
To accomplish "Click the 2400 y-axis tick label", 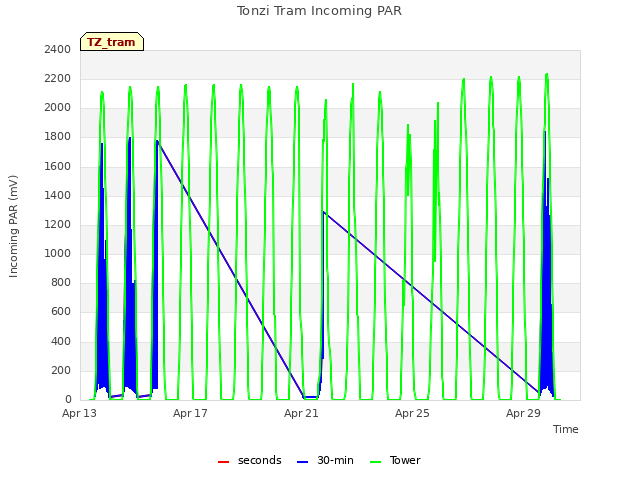I will [x=58, y=49].
